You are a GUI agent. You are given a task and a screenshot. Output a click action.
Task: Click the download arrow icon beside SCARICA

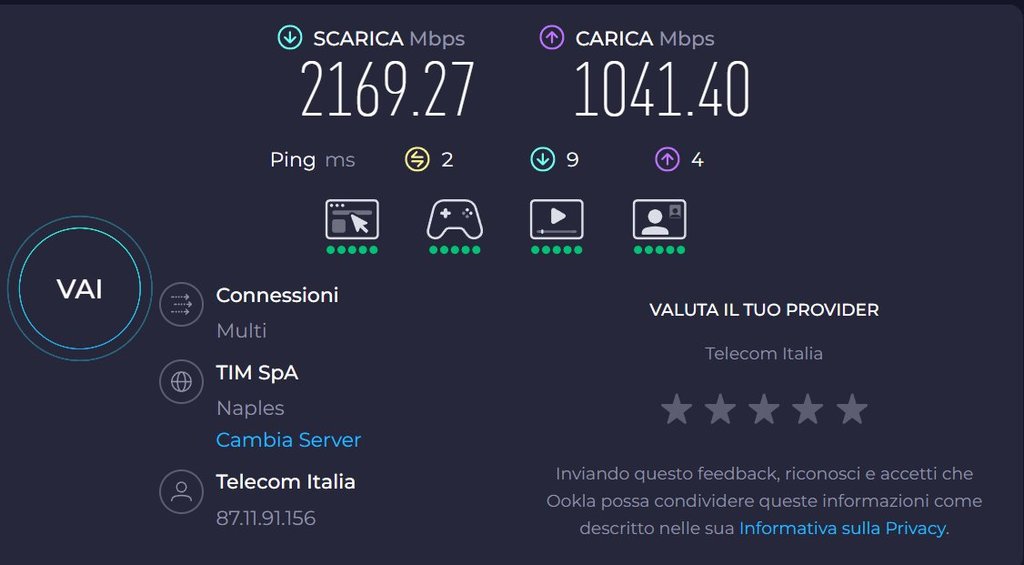pos(290,39)
